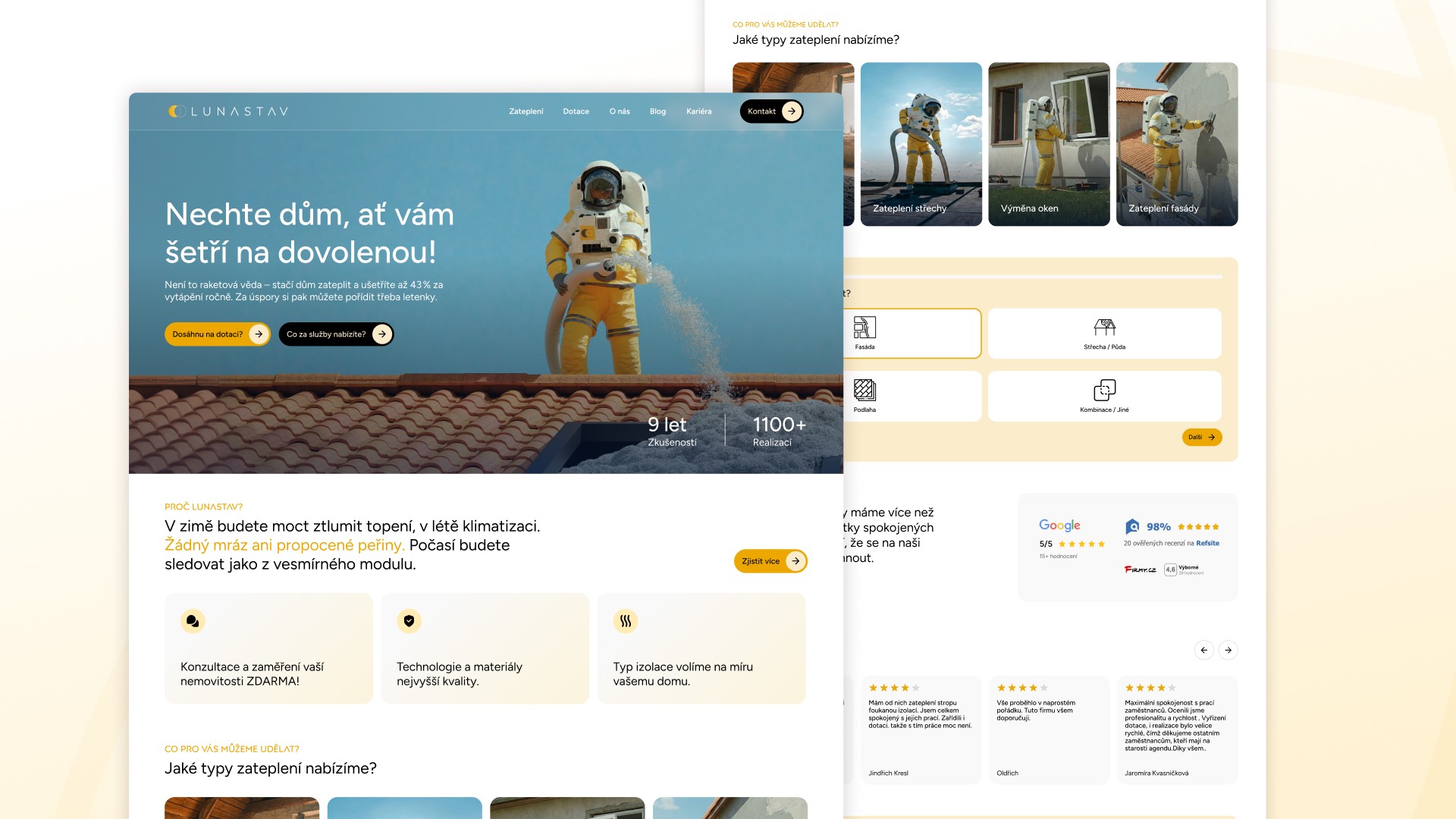Select the 'Střecha / Půda' option card

point(1105,333)
